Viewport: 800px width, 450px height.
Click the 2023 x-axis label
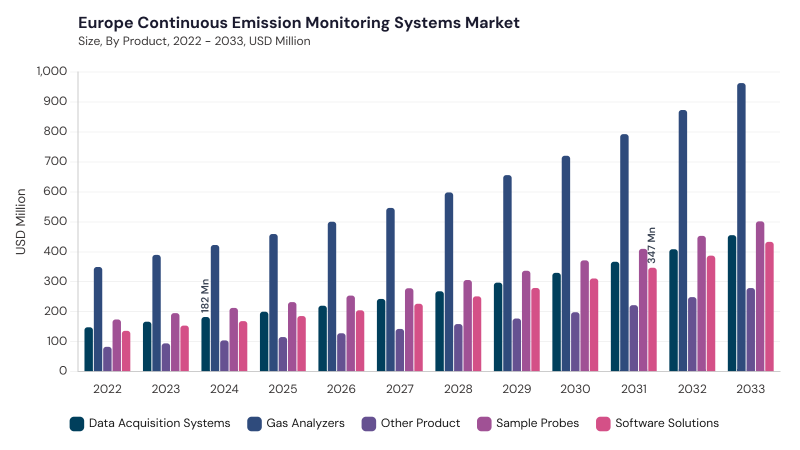(166, 389)
